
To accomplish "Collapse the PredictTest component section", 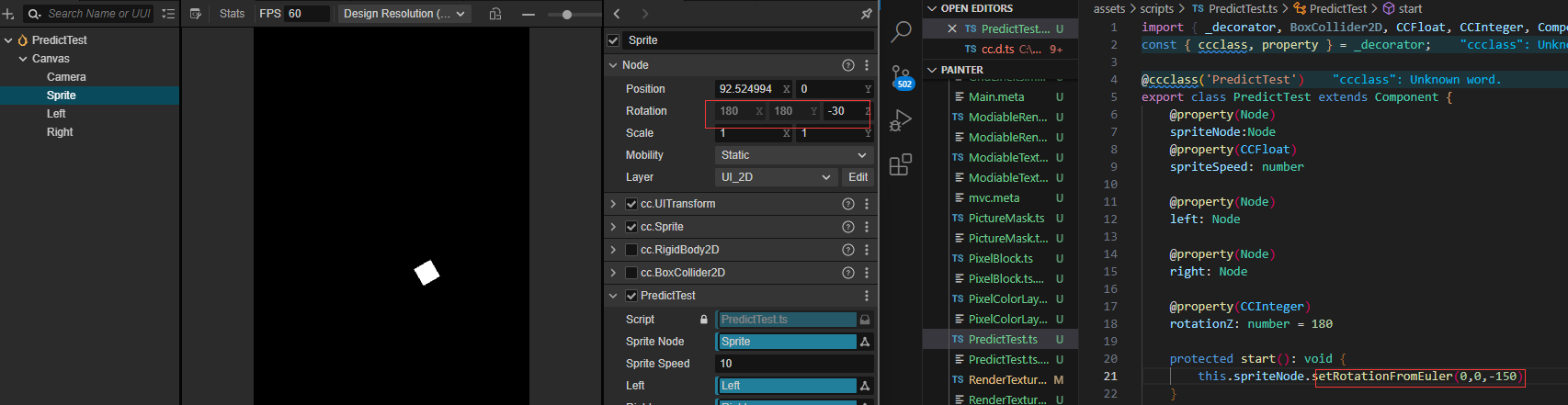I will pos(613,296).
